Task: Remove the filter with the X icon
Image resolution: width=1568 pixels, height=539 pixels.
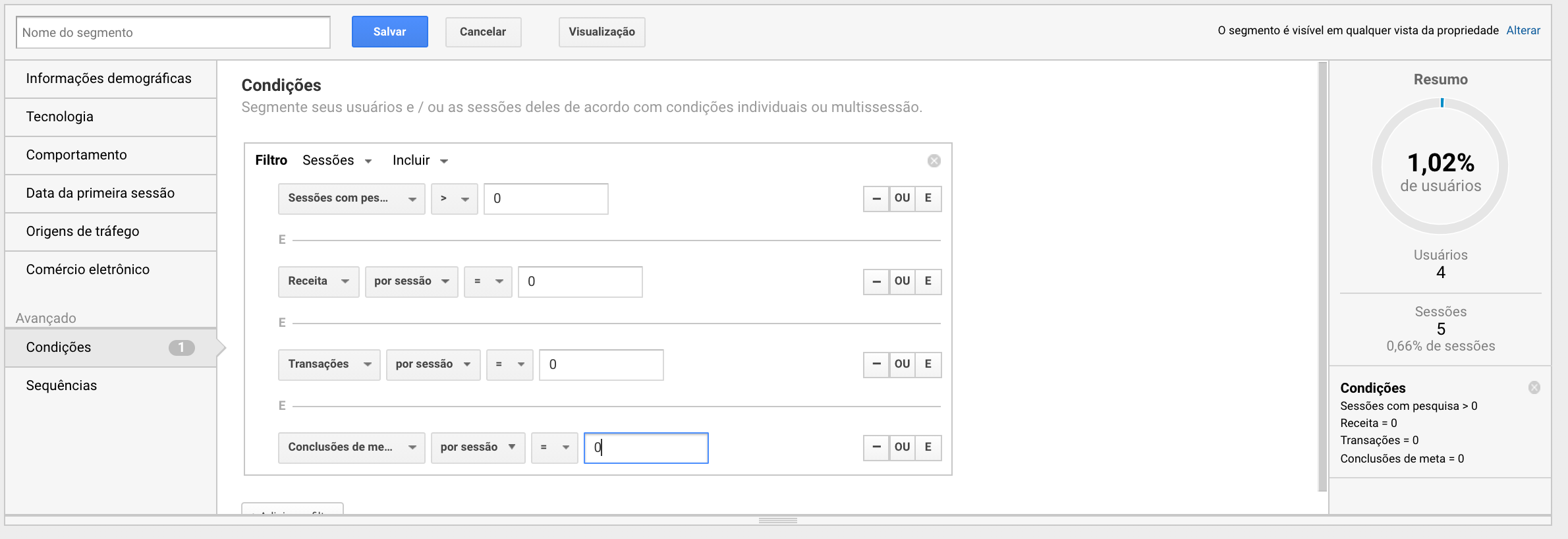Action: point(934,161)
